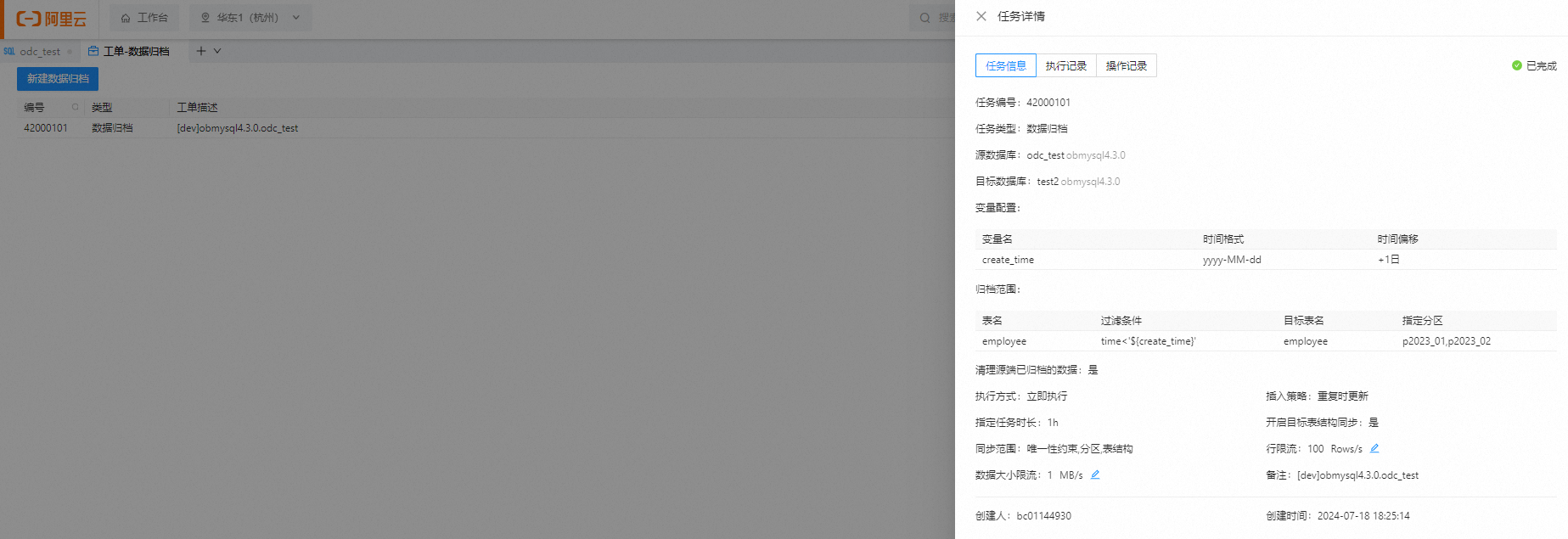The image size is (1568, 539).
Task: Click the green completed status icon
Action: pyautogui.click(x=1517, y=65)
